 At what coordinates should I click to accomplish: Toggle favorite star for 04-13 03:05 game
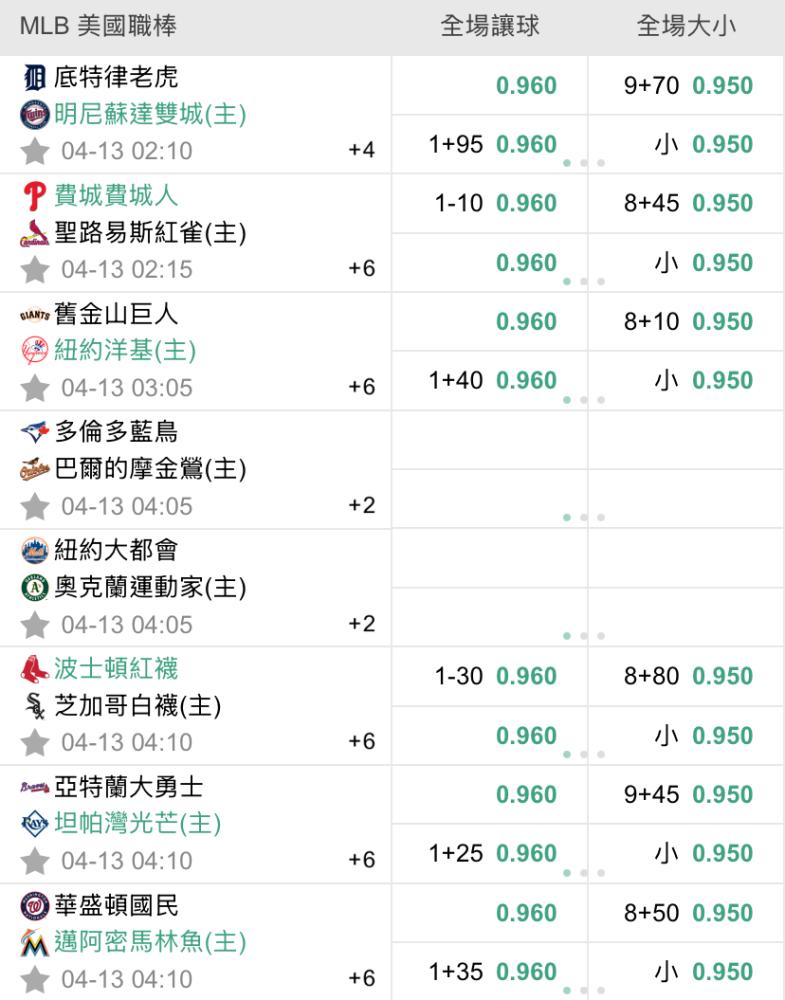35,388
